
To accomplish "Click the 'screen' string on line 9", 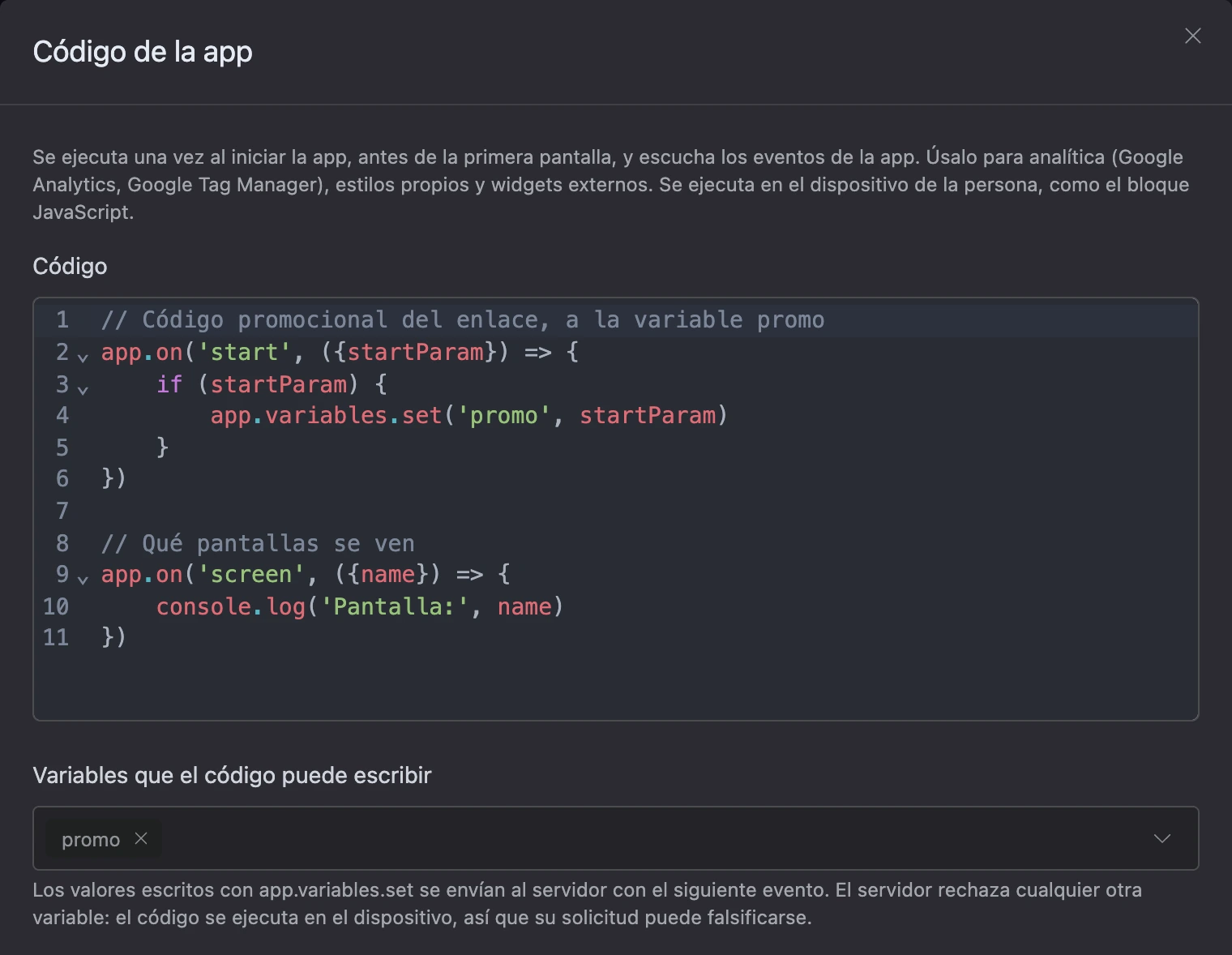I will pyautogui.click(x=251, y=574).
